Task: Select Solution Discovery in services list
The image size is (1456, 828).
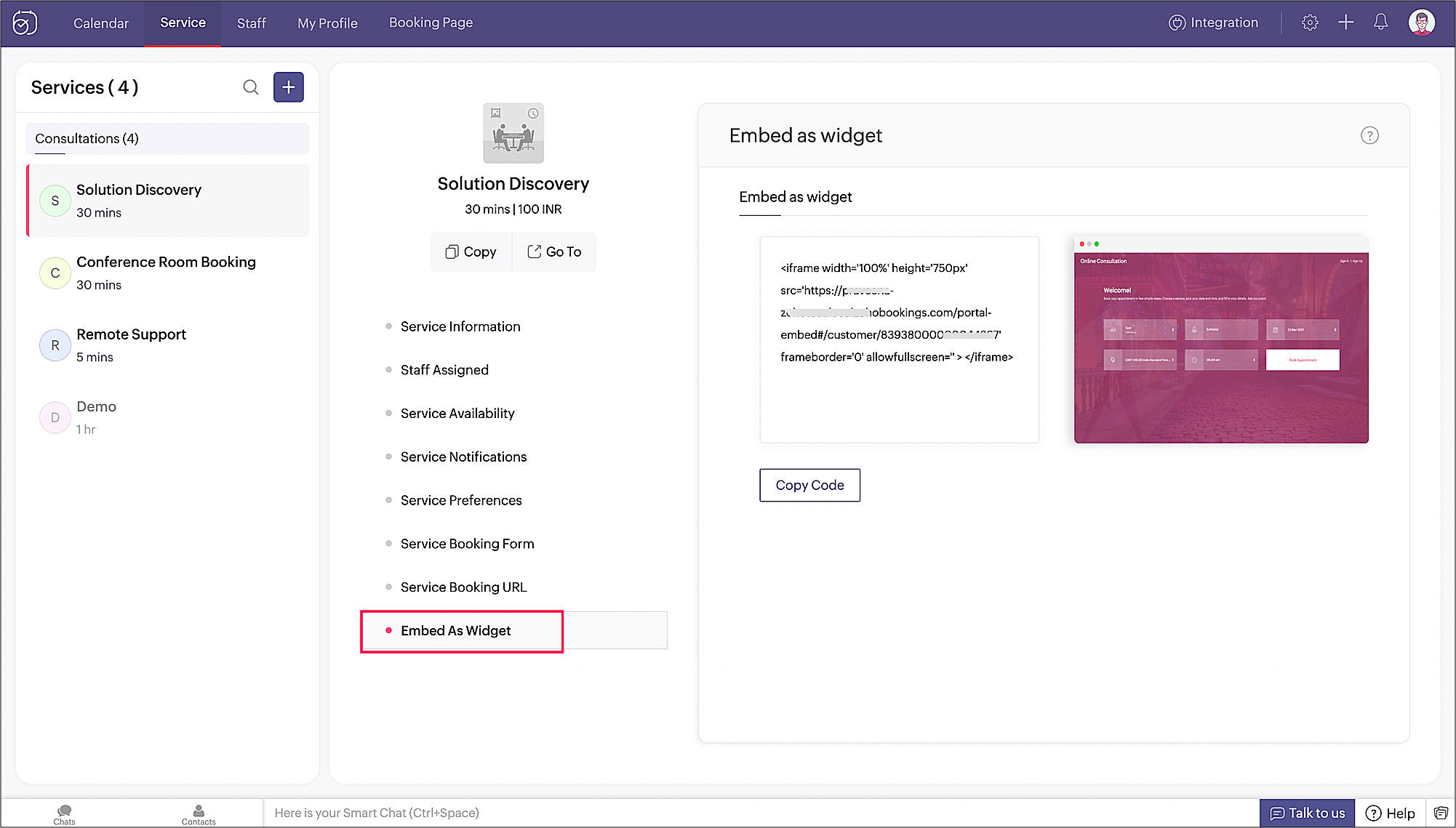Action: click(167, 201)
